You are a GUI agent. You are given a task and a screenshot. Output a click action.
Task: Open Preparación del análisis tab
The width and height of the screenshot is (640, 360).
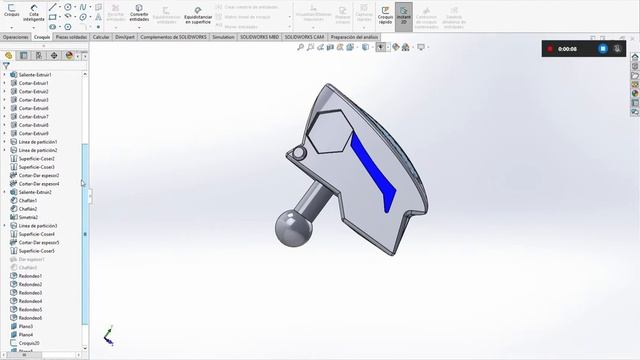click(x=354, y=37)
